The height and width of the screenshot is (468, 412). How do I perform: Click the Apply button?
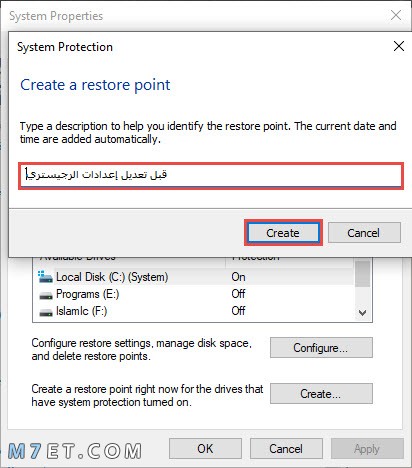click(367, 449)
